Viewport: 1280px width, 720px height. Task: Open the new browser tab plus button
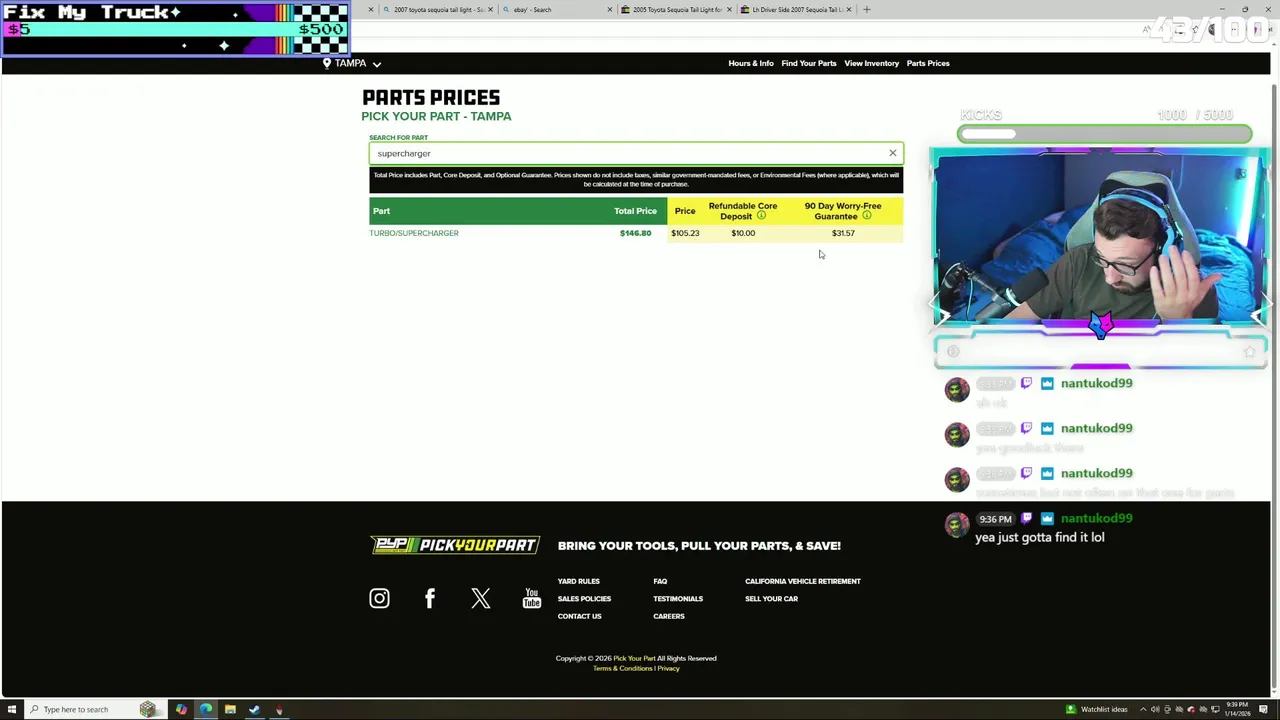[867, 9]
